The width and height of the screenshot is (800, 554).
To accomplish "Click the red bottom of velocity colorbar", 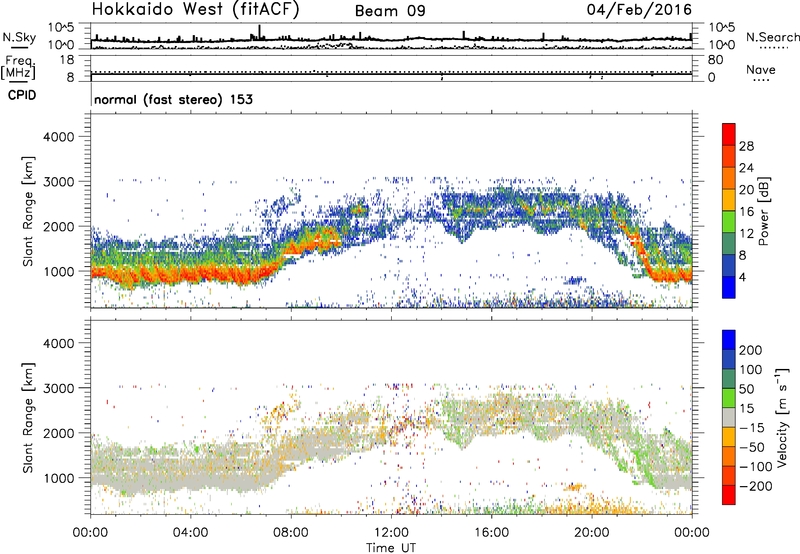I will 729,495.
